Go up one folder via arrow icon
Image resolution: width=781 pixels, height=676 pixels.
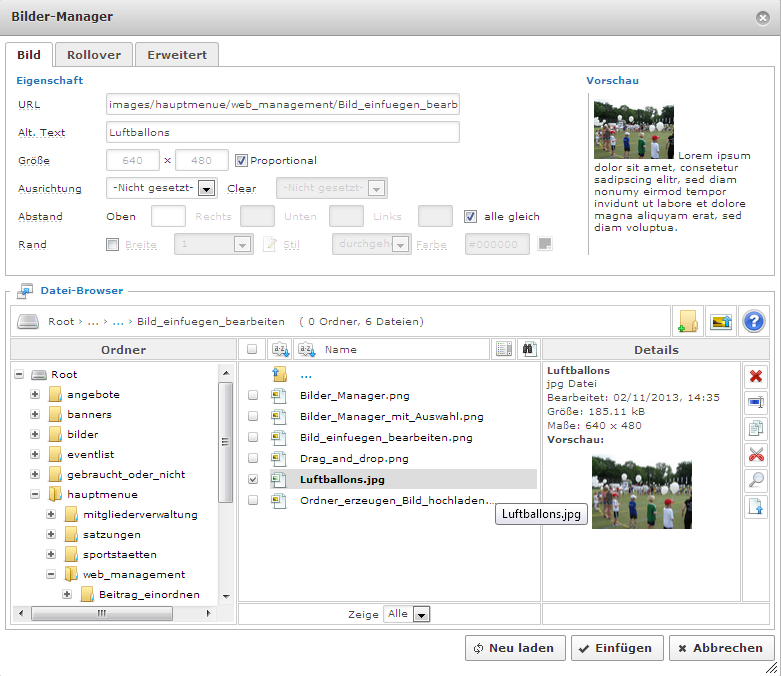tap(279, 374)
